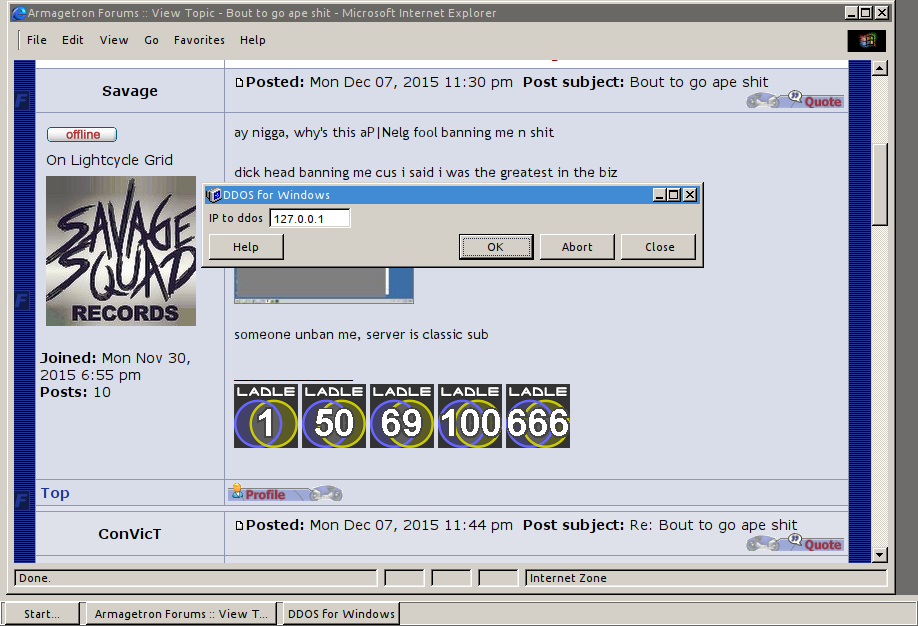Image resolution: width=918 pixels, height=626 pixels.
Task: Open the Favorites menu
Action: coord(199,40)
